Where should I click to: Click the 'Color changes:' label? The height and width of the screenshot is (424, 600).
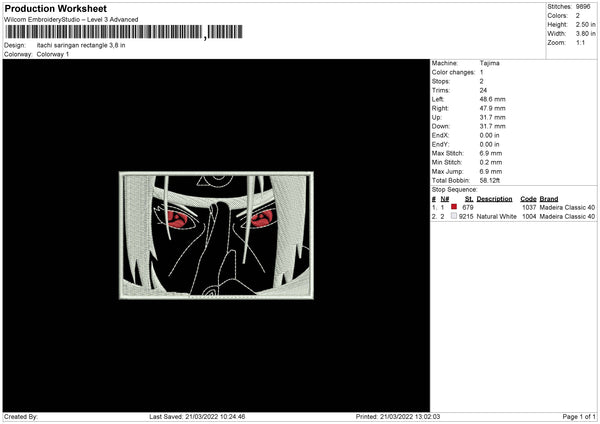[453, 72]
